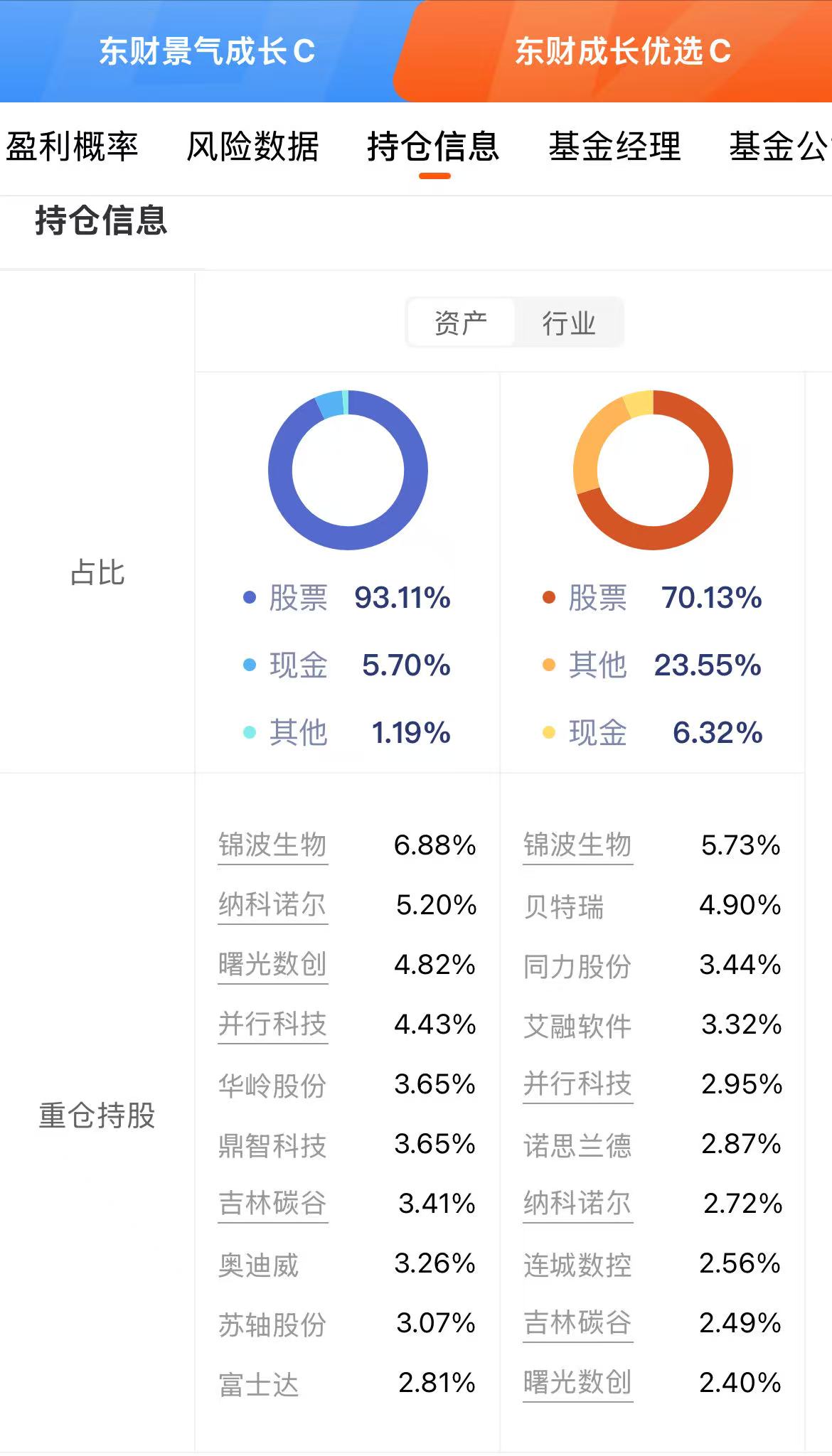Viewport: 832px width, 1456px height.
Task: Select the 持仓信息 tab
Action: click(x=433, y=146)
